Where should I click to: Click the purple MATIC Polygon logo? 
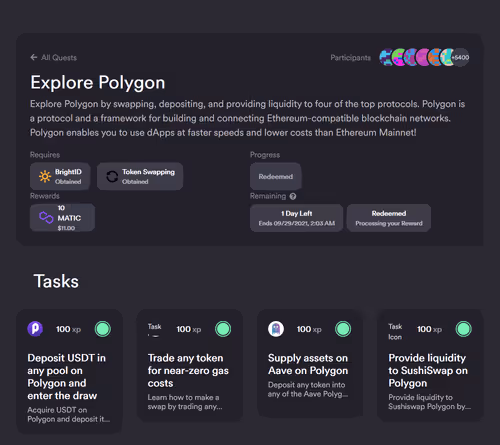[46, 217]
